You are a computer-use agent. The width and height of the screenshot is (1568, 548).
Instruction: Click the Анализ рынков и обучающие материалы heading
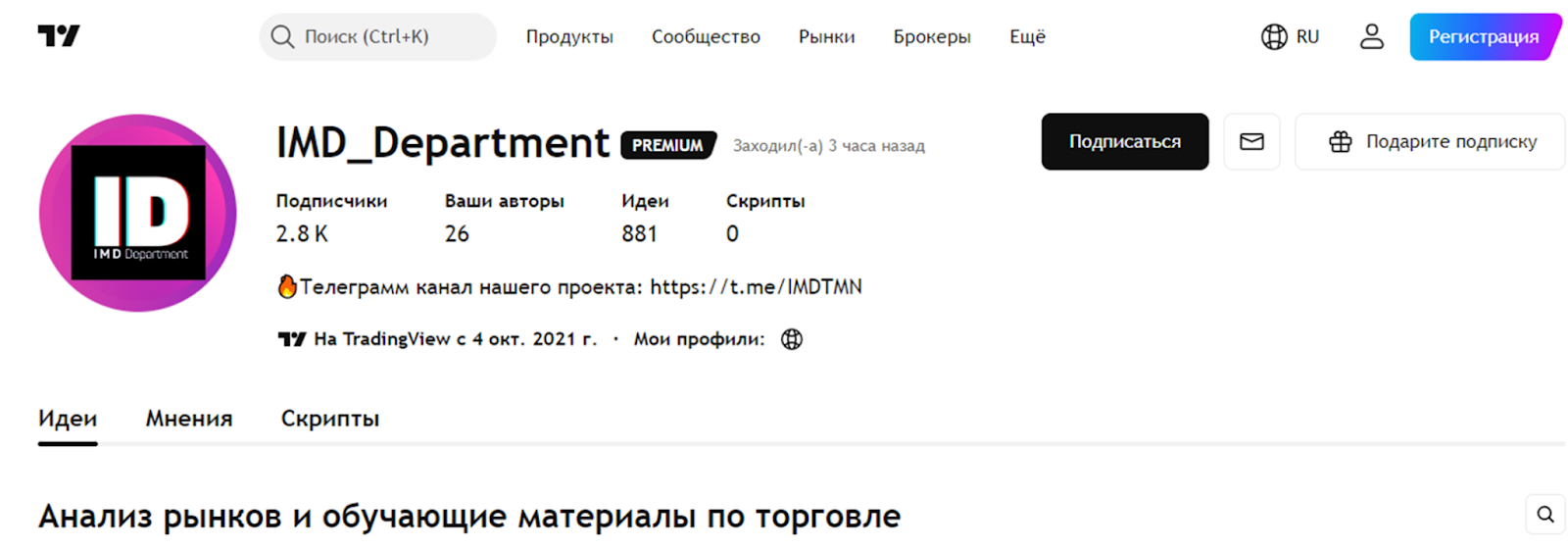coord(469,516)
